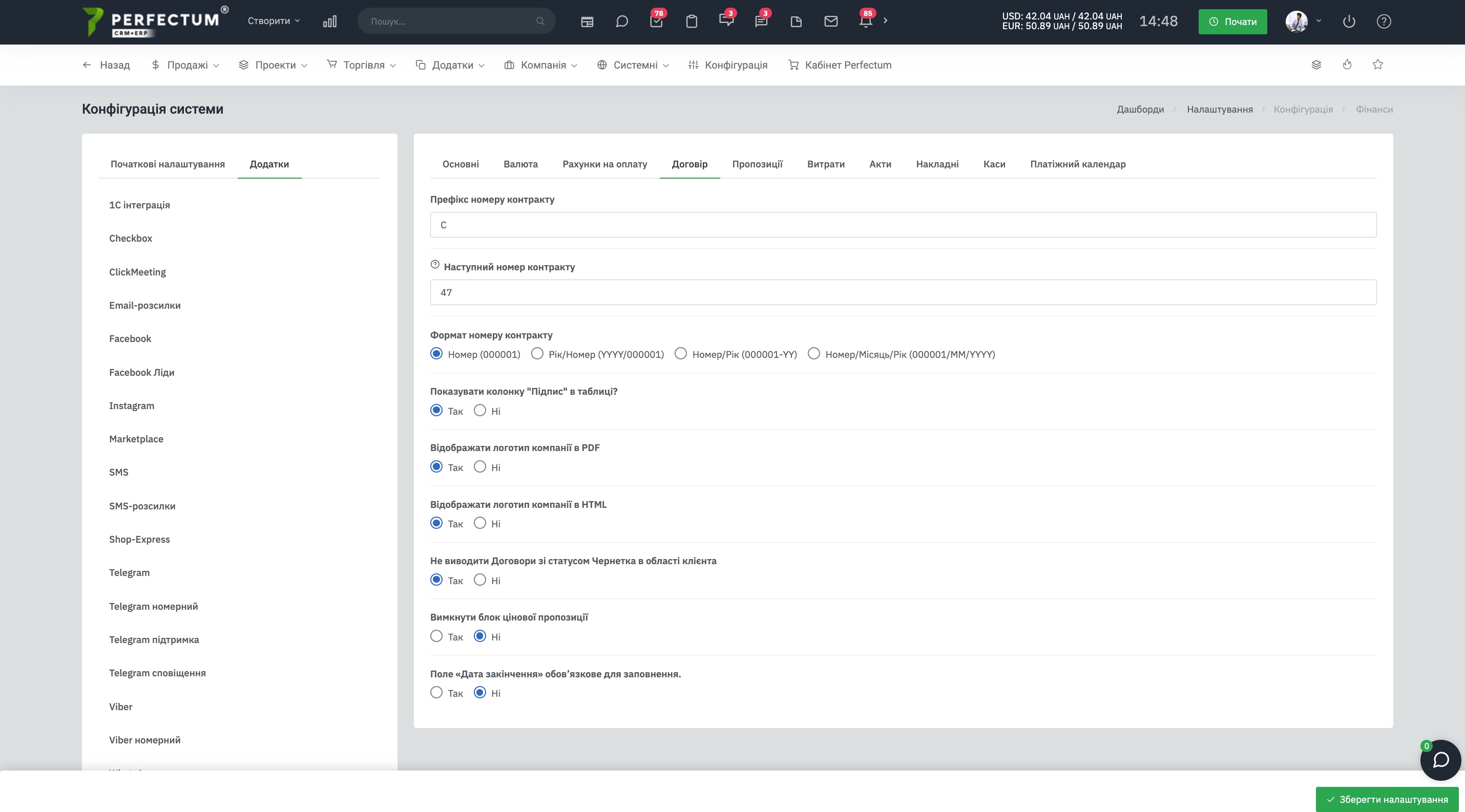Select format Рік/Номер (YYYY/000001)
Viewport: 1465px width, 812px height.
click(537, 354)
